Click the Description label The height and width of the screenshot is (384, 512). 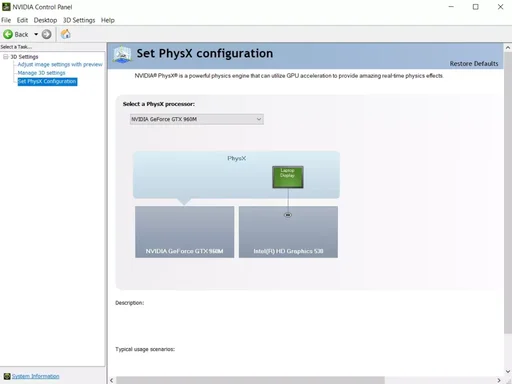[x=130, y=303]
